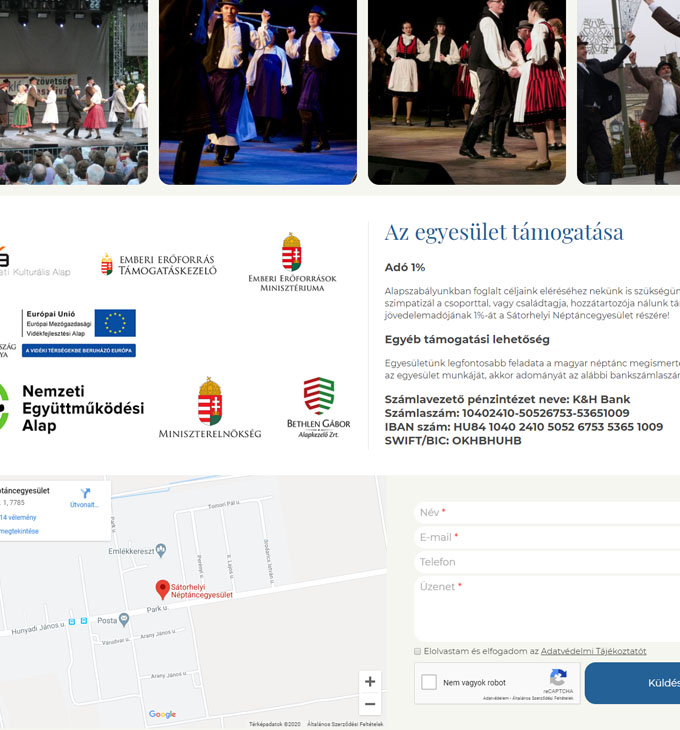
Task: Click into the Üzenet message textarea
Action: [547, 609]
